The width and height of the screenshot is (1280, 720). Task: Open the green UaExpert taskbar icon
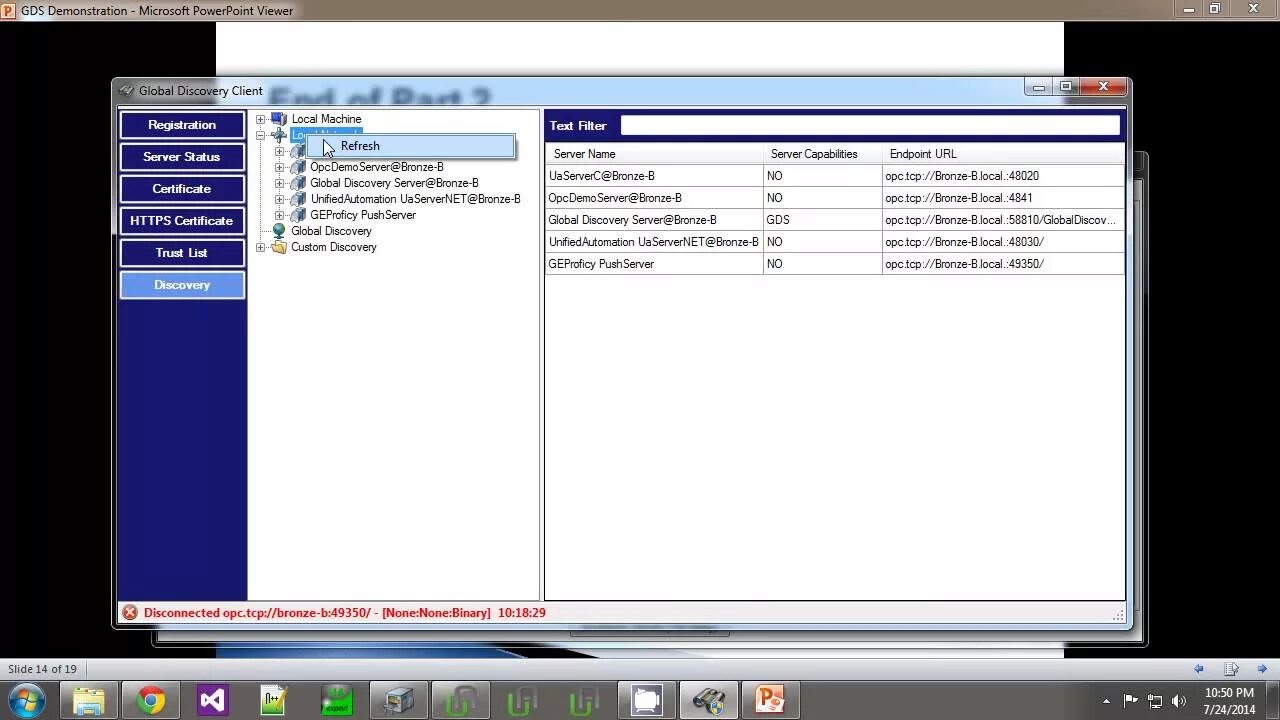(x=337, y=701)
